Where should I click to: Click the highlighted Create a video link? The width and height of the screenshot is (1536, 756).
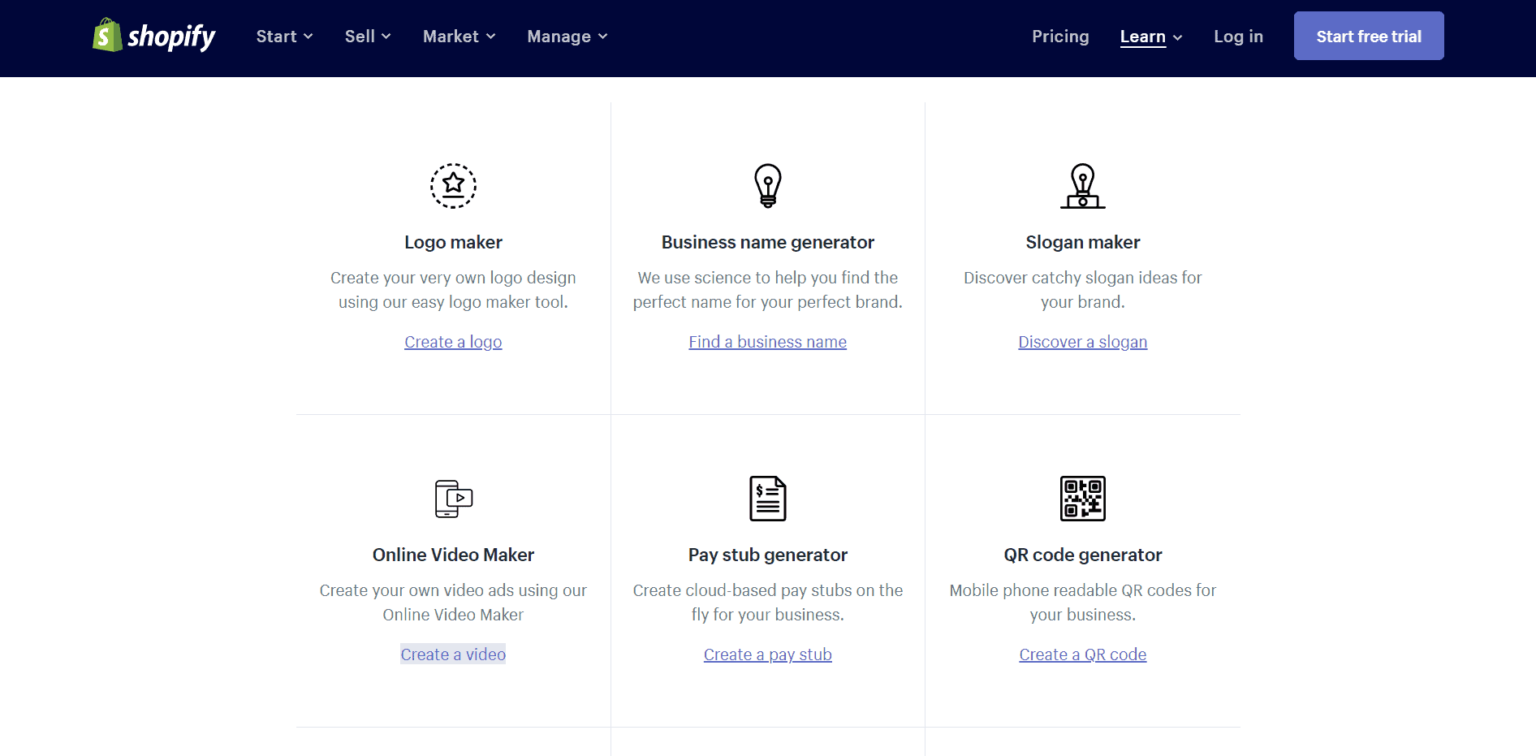453,654
